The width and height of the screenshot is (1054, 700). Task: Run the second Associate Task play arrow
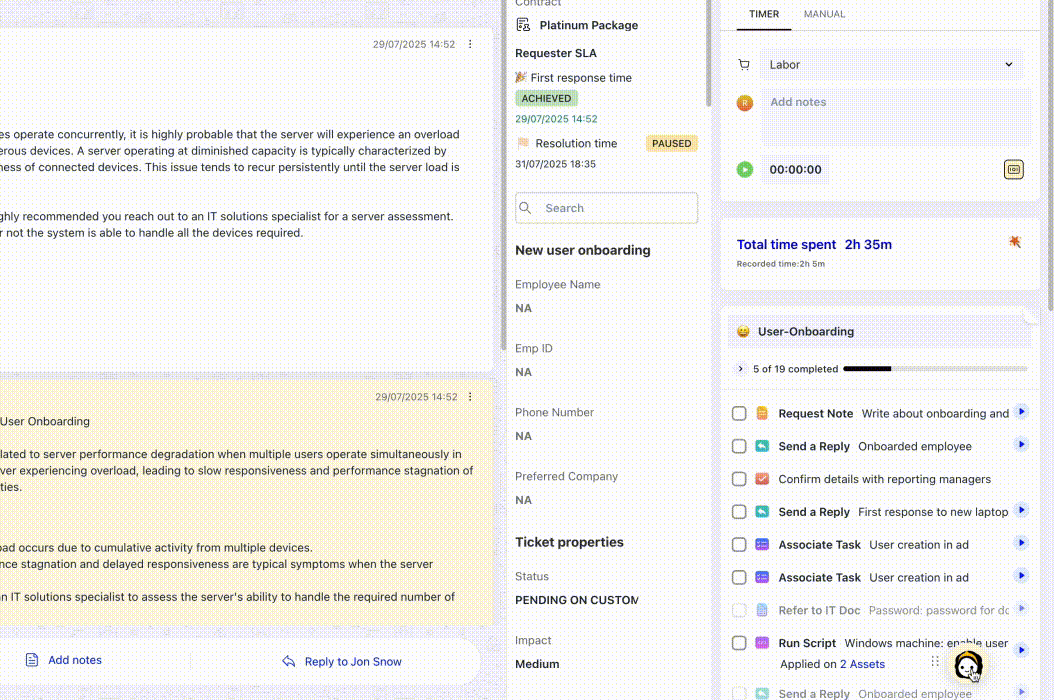pyautogui.click(x=1021, y=576)
